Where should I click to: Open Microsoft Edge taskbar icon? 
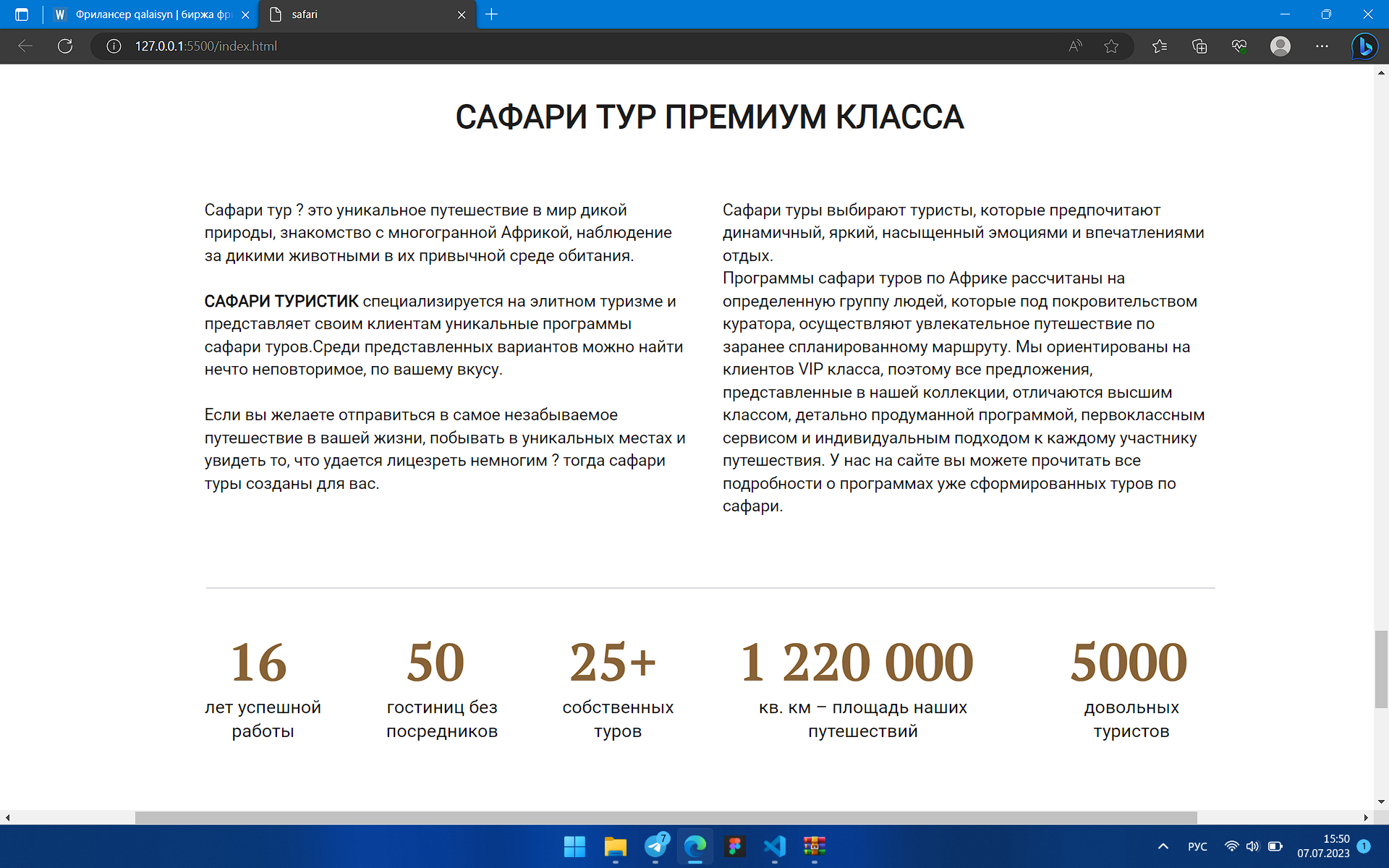point(695,846)
